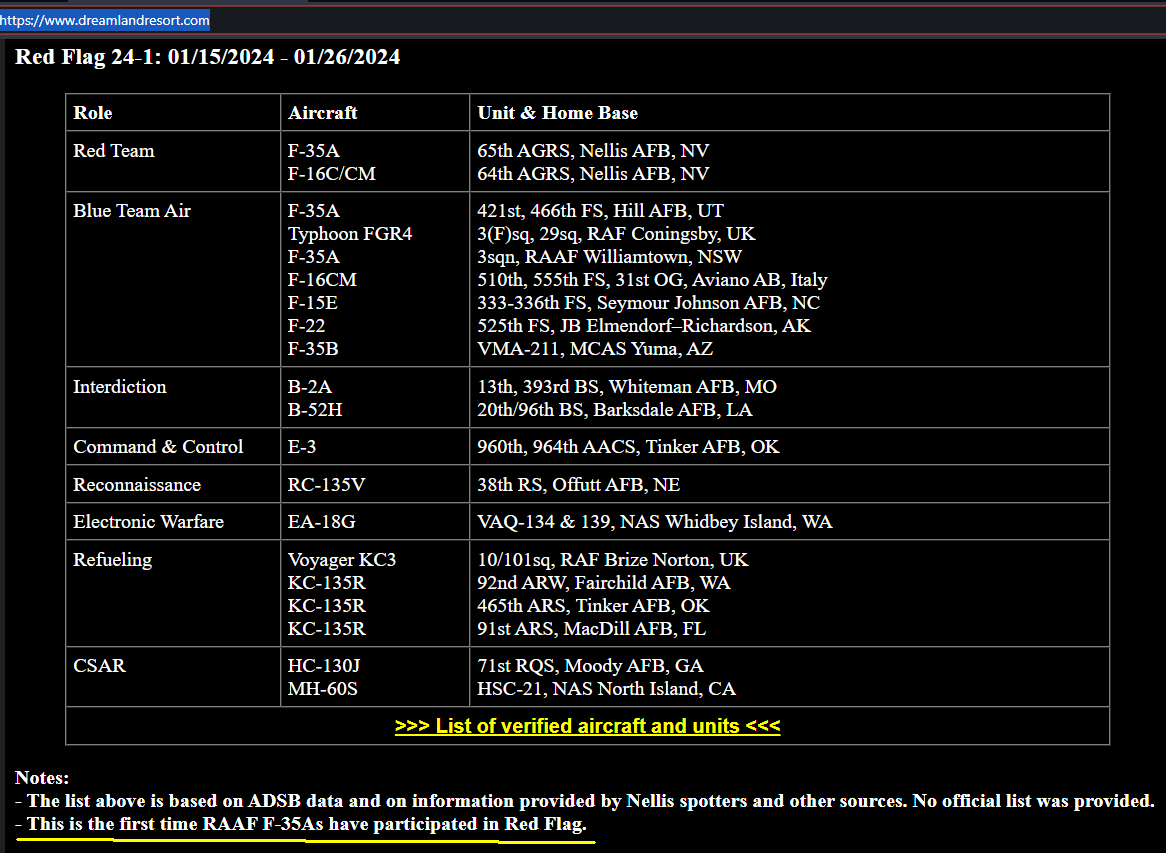Click B-52H aircraft entry
The width and height of the screenshot is (1166, 853).
point(315,411)
